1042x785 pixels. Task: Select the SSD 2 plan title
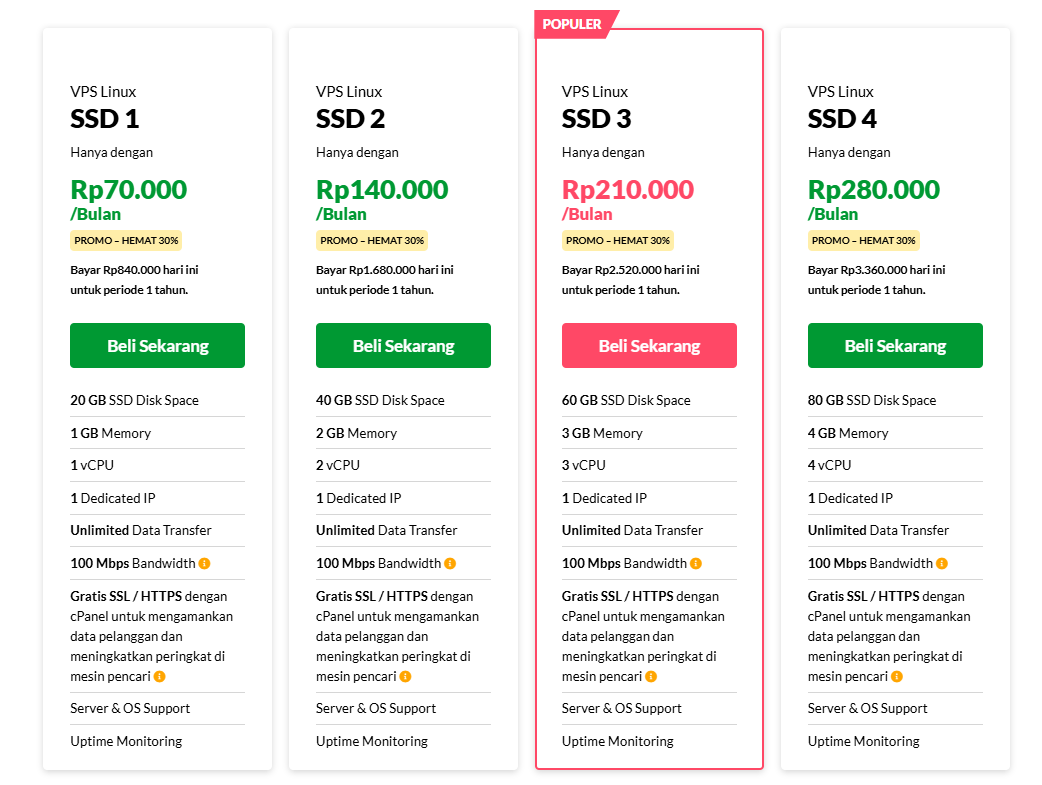tap(350, 119)
